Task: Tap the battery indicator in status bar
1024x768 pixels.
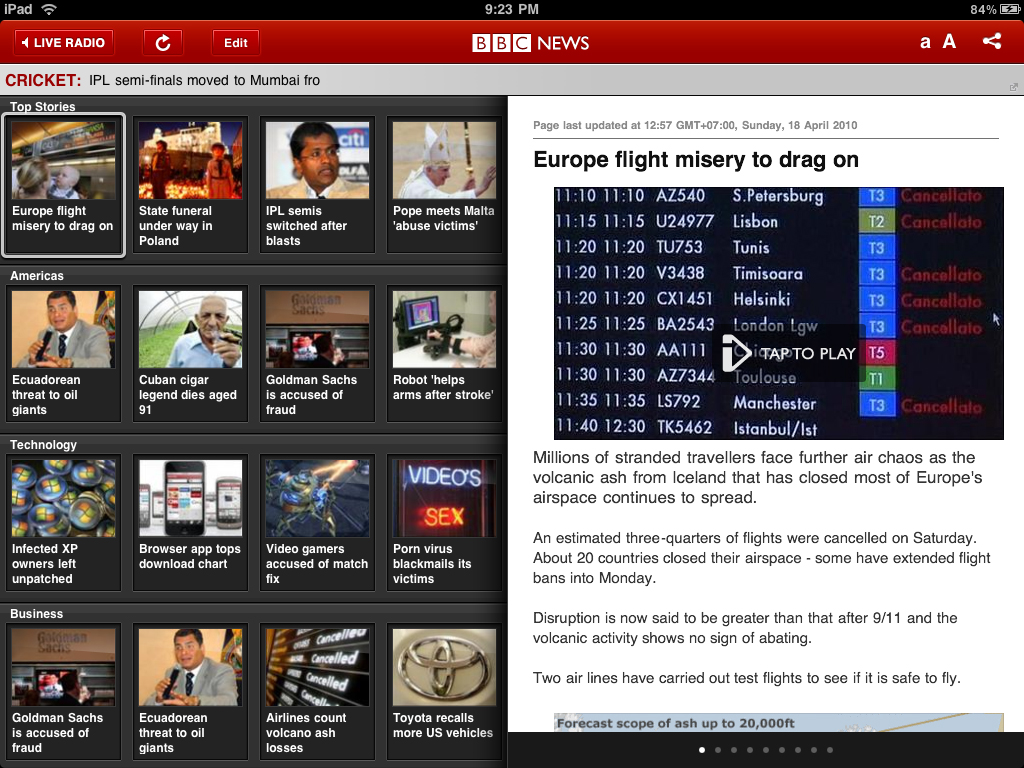Action: (1008, 9)
